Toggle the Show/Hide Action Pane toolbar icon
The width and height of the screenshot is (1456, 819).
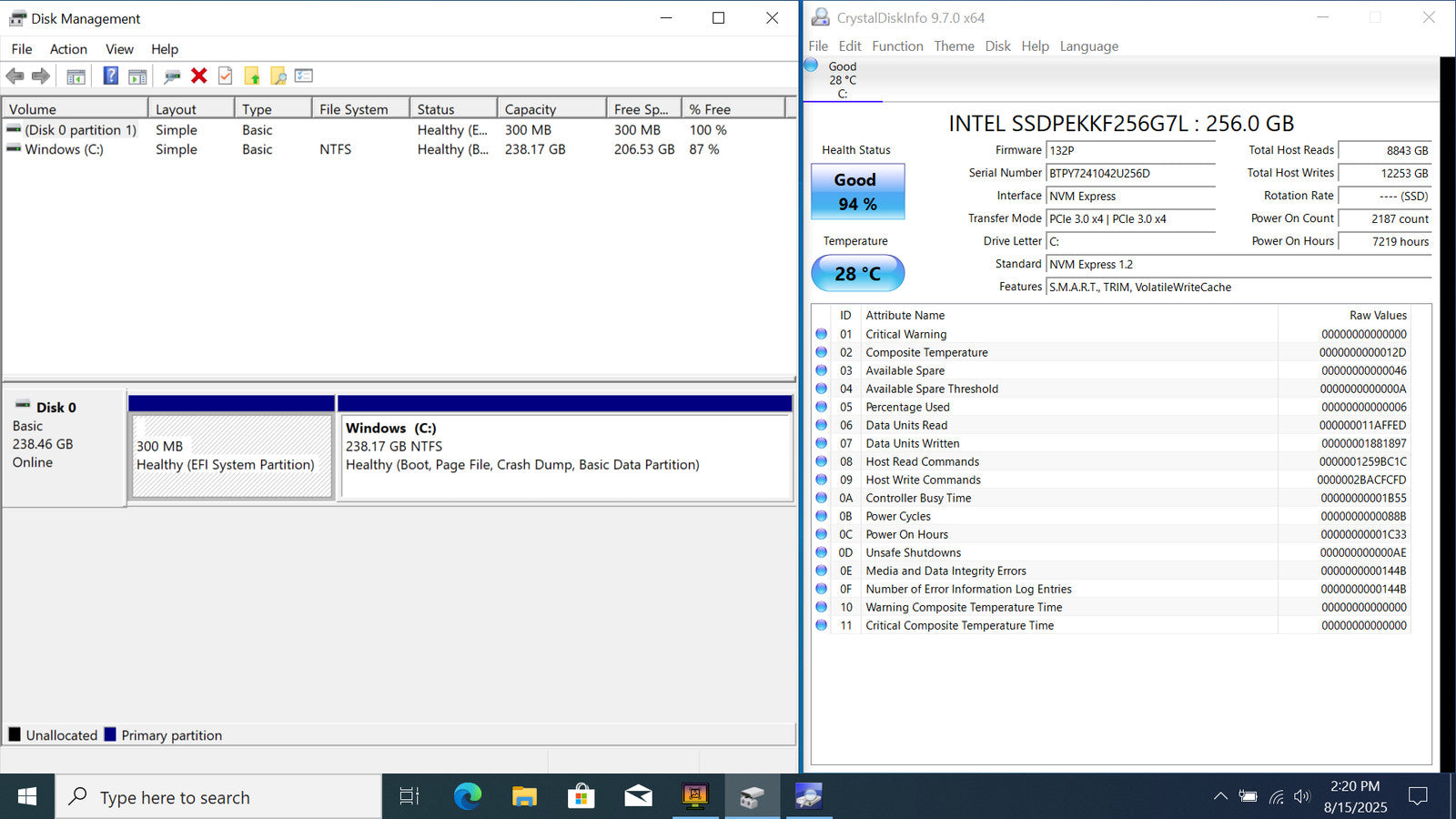tap(137, 76)
